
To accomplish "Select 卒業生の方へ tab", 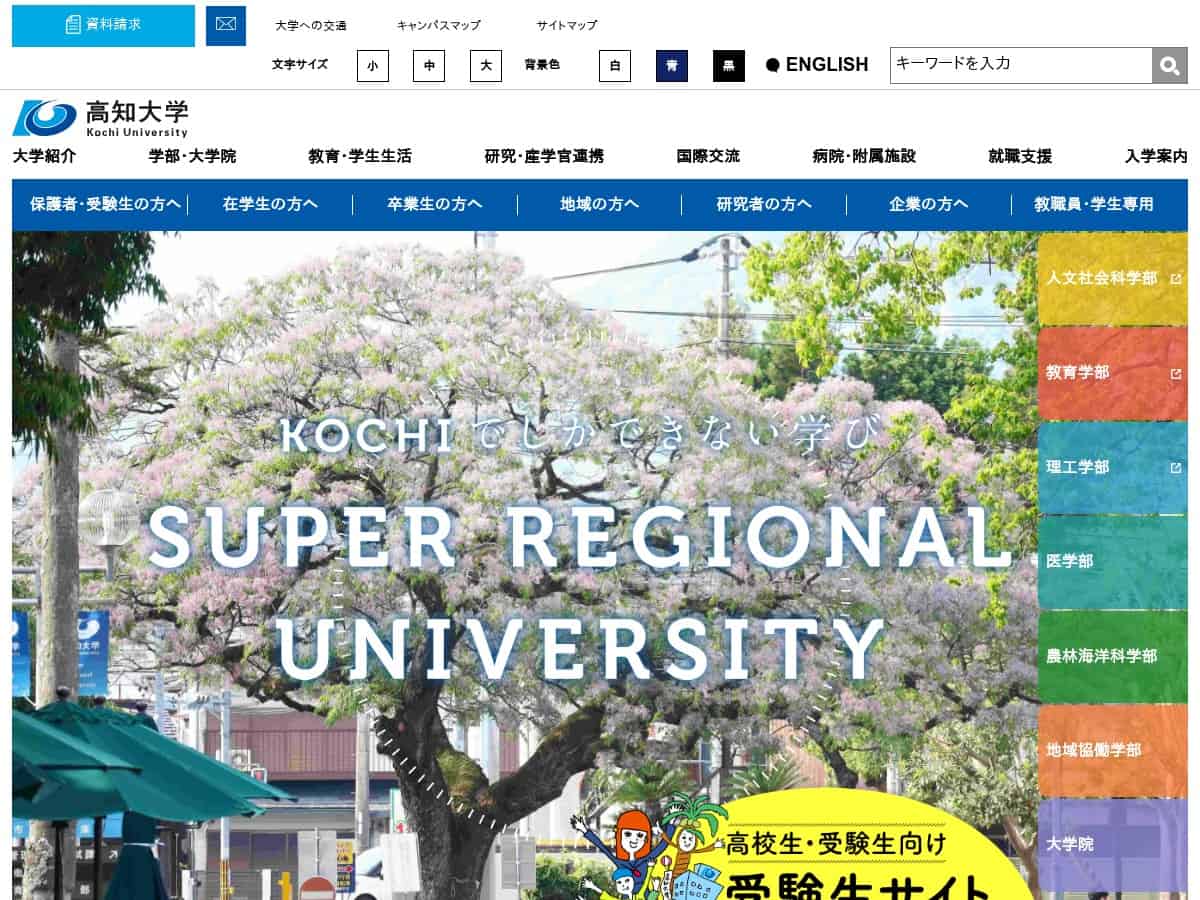I will click(435, 204).
